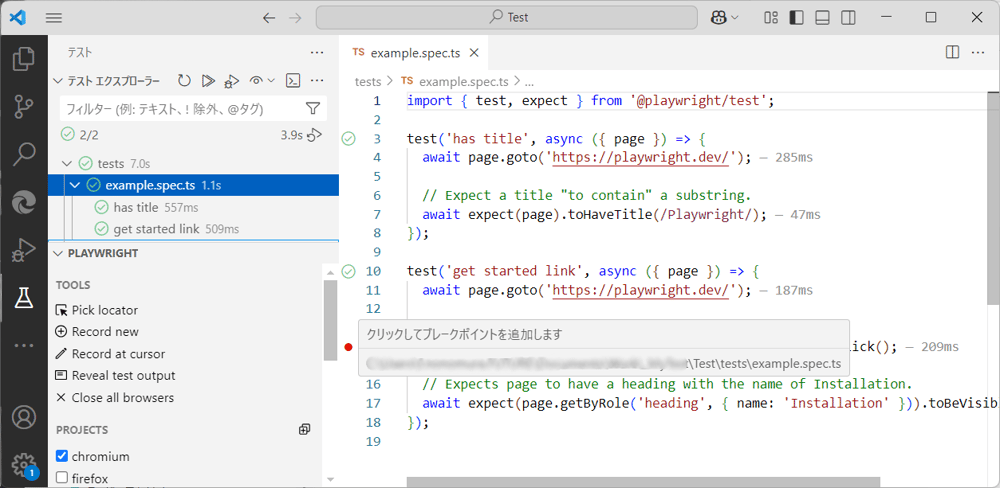
Task: Open Test Explorer more actions menu
Action: pyautogui.click(x=317, y=80)
